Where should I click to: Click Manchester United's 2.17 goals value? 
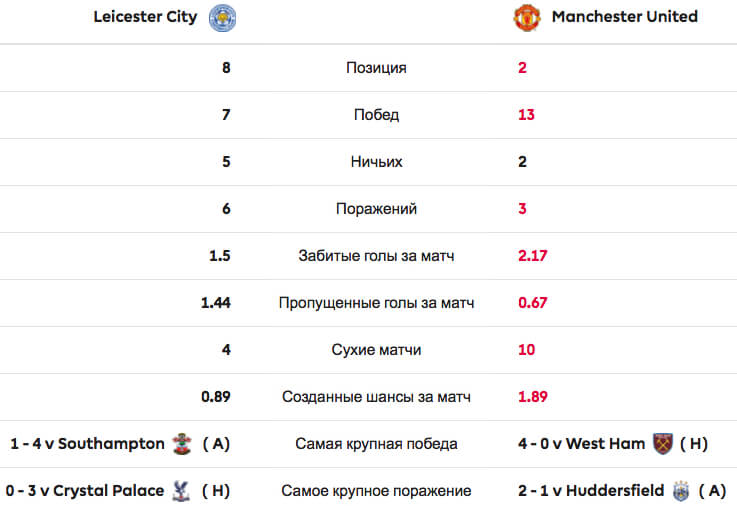(x=533, y=256)
